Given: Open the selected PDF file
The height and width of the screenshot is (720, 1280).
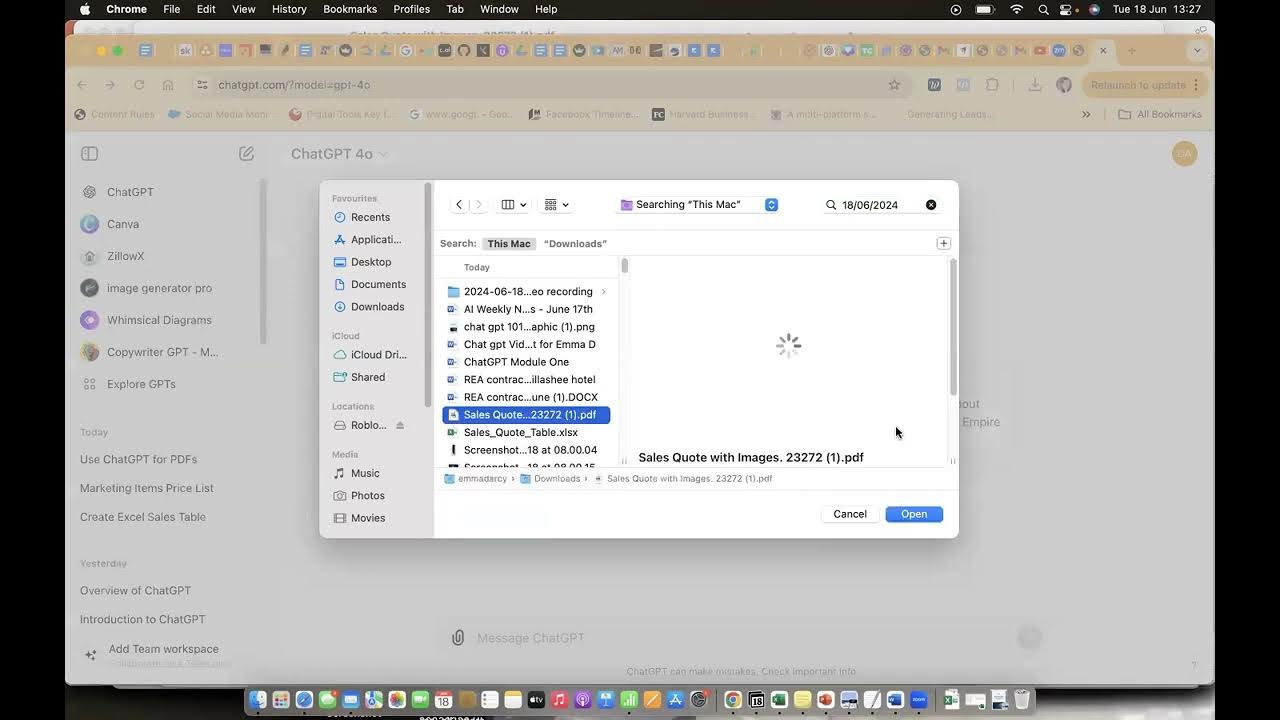Looking at the screenshot, I should tap(914, 514).
